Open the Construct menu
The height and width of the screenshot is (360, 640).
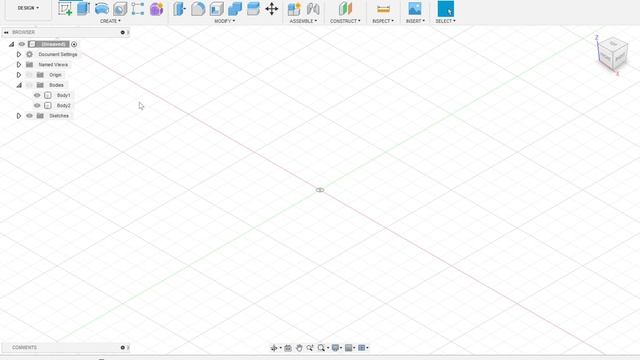point(345,21)
